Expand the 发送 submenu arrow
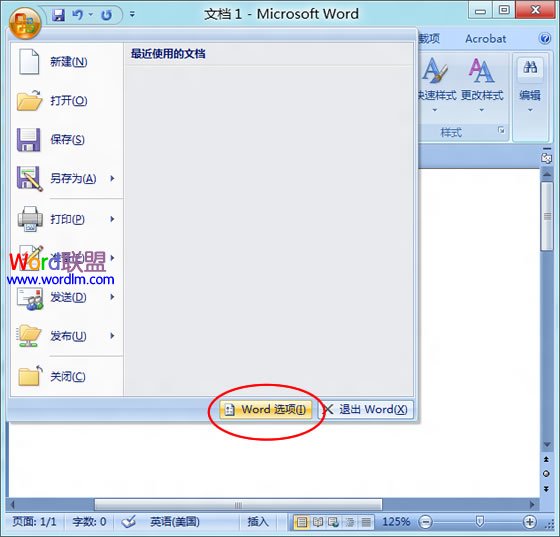Image resolution: width=560 pixels, height=537 pixels. (112, 297)
